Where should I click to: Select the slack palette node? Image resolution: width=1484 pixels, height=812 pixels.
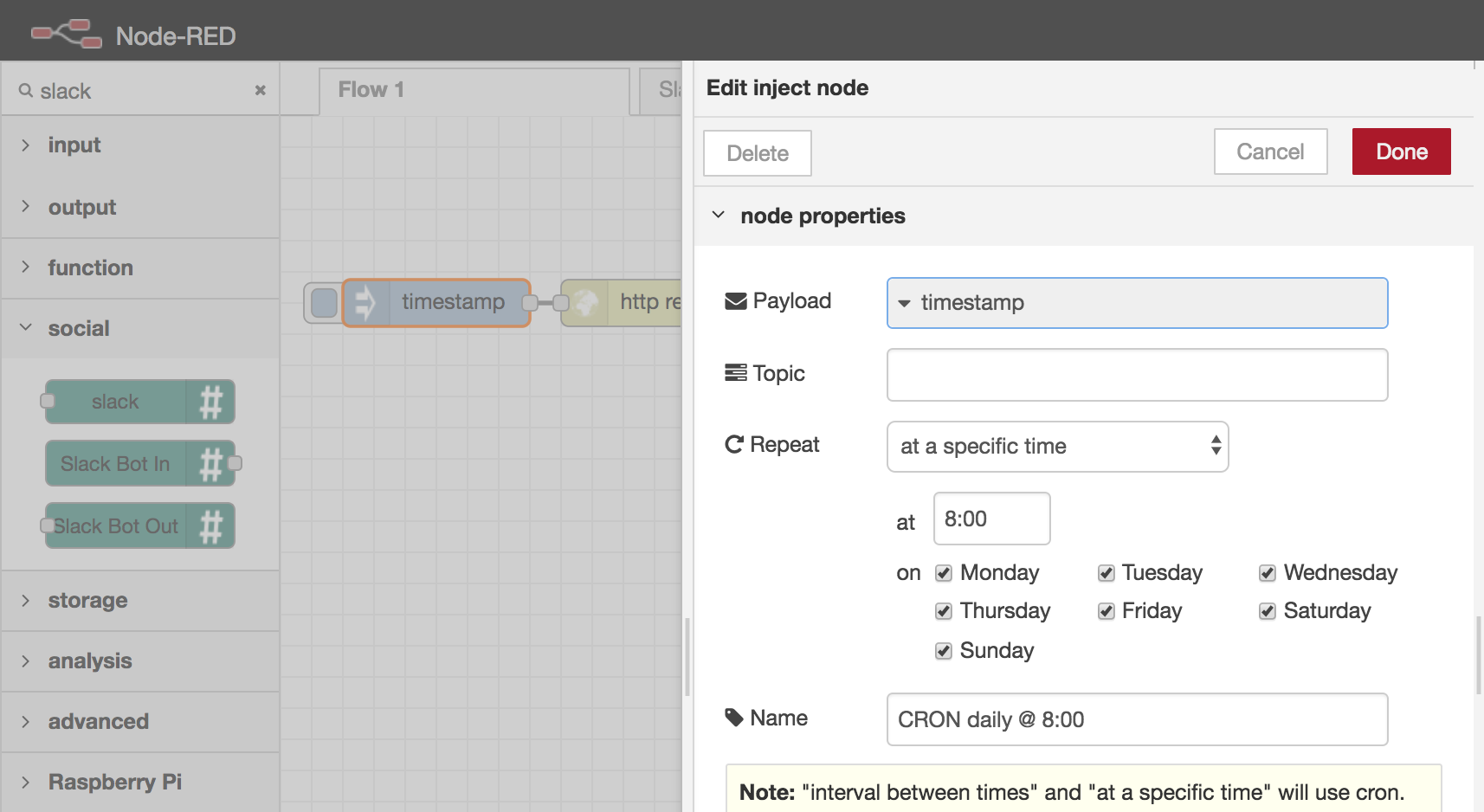tap(139, 402)
